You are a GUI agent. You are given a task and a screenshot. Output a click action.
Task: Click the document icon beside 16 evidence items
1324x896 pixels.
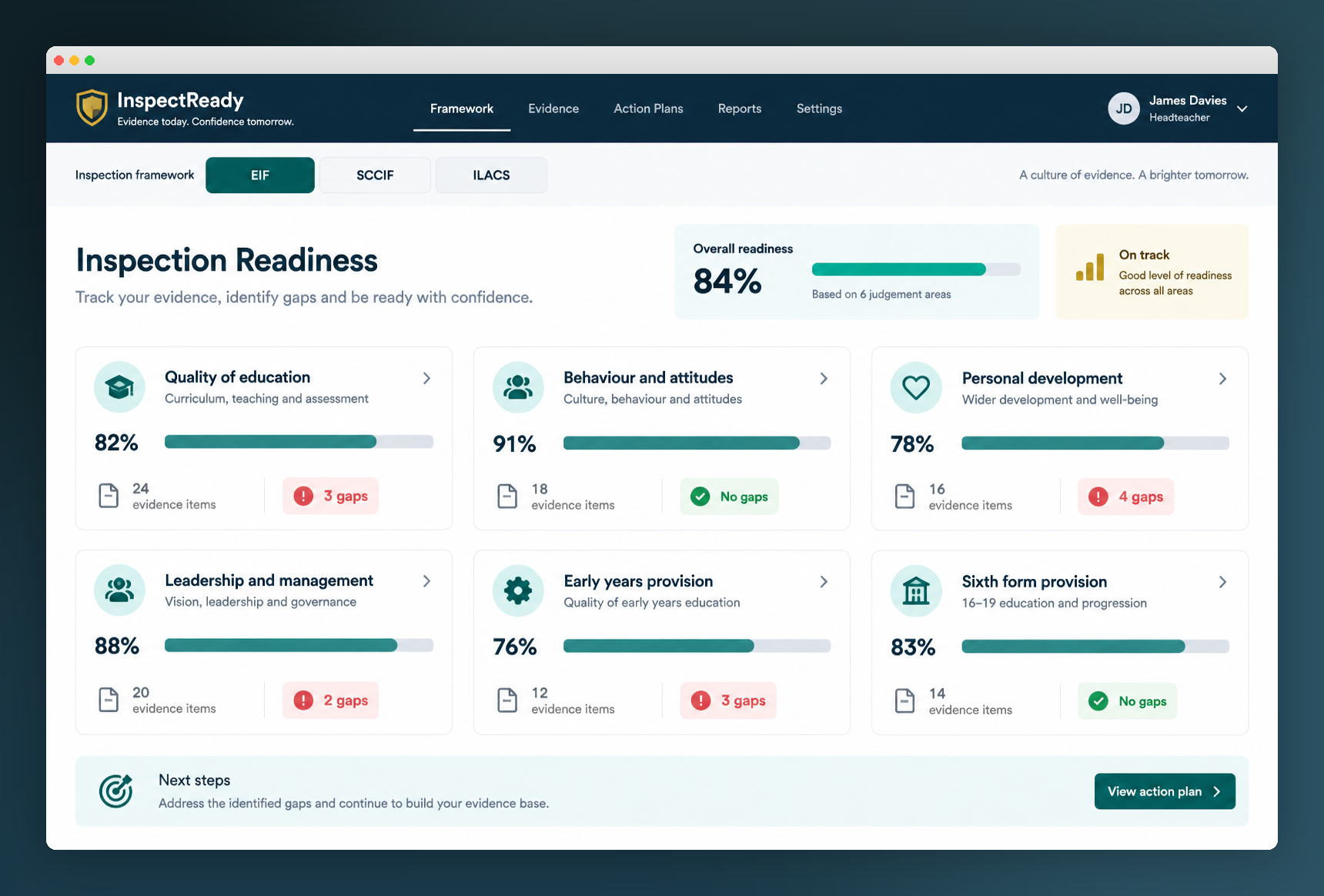(905, 496)
